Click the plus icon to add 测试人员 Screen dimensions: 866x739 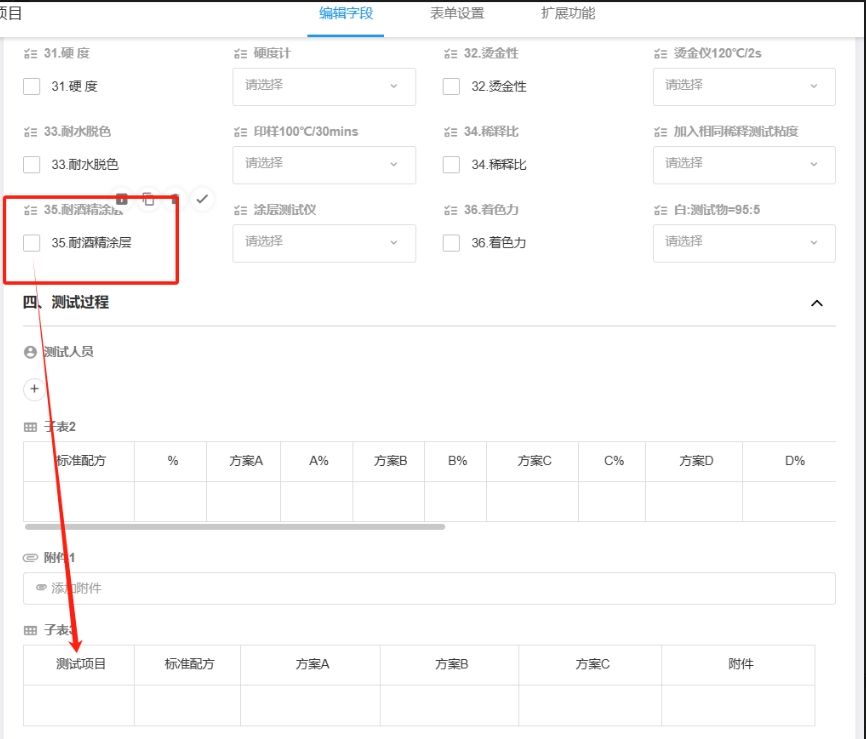tap(34, 388)
